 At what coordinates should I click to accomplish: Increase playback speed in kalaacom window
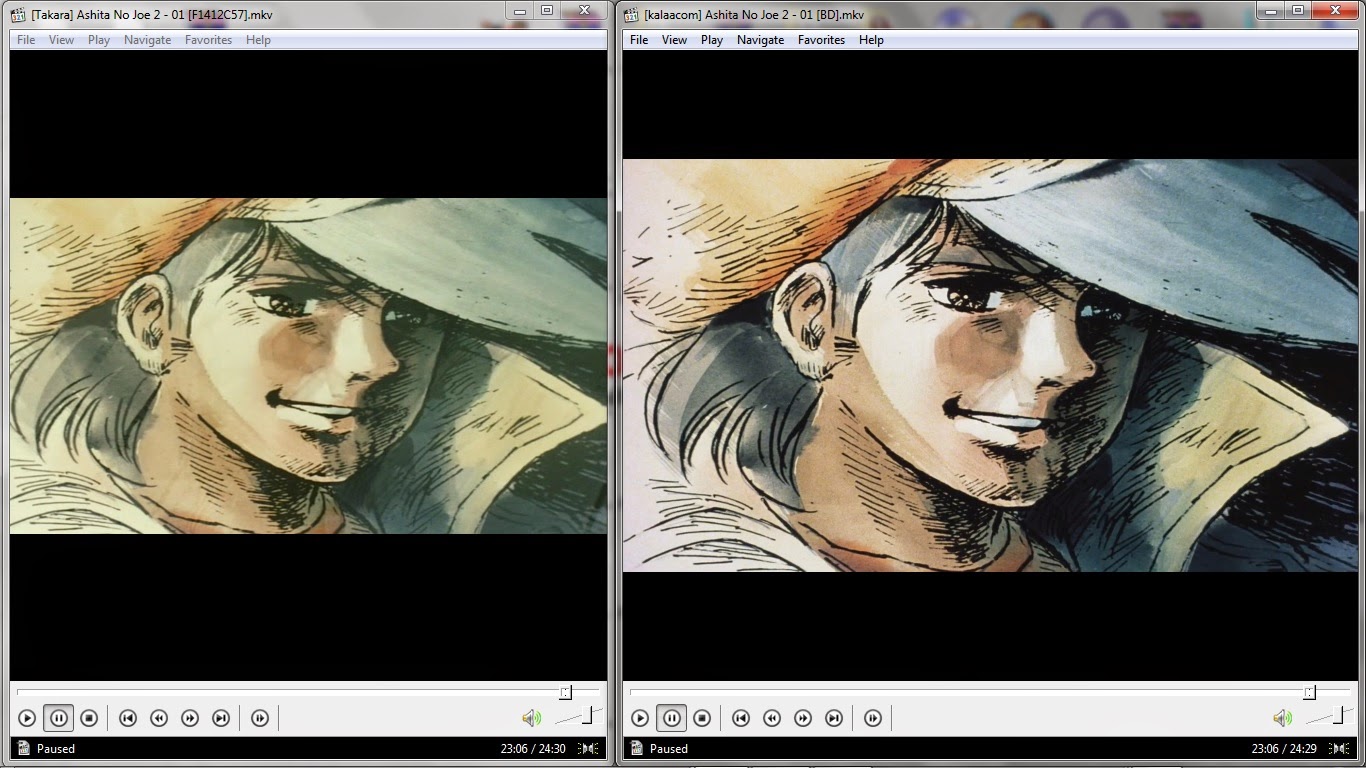click(802, 718)
